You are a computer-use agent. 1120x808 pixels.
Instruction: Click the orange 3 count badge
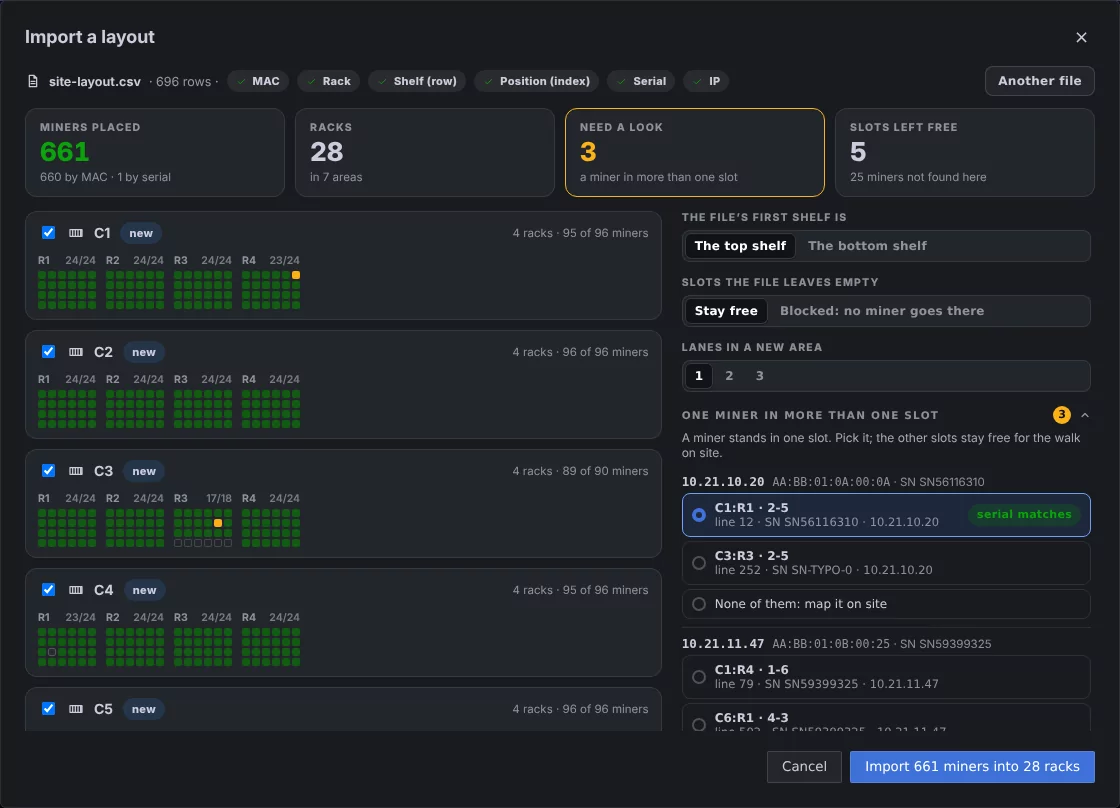pos(1061,415)
